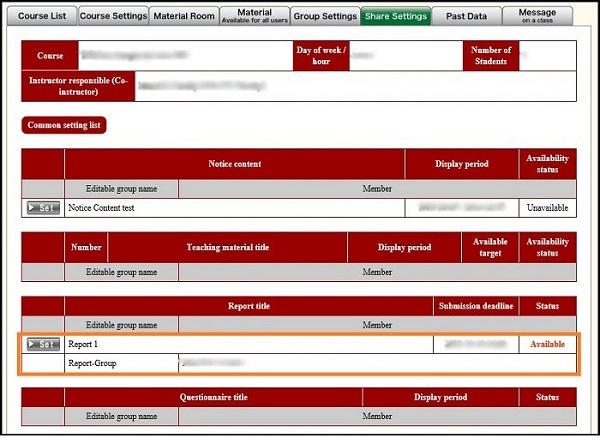This screenshot has height=444, width=600.
Task: Open Message on a class tab
Action: click(x=538, y=16)
